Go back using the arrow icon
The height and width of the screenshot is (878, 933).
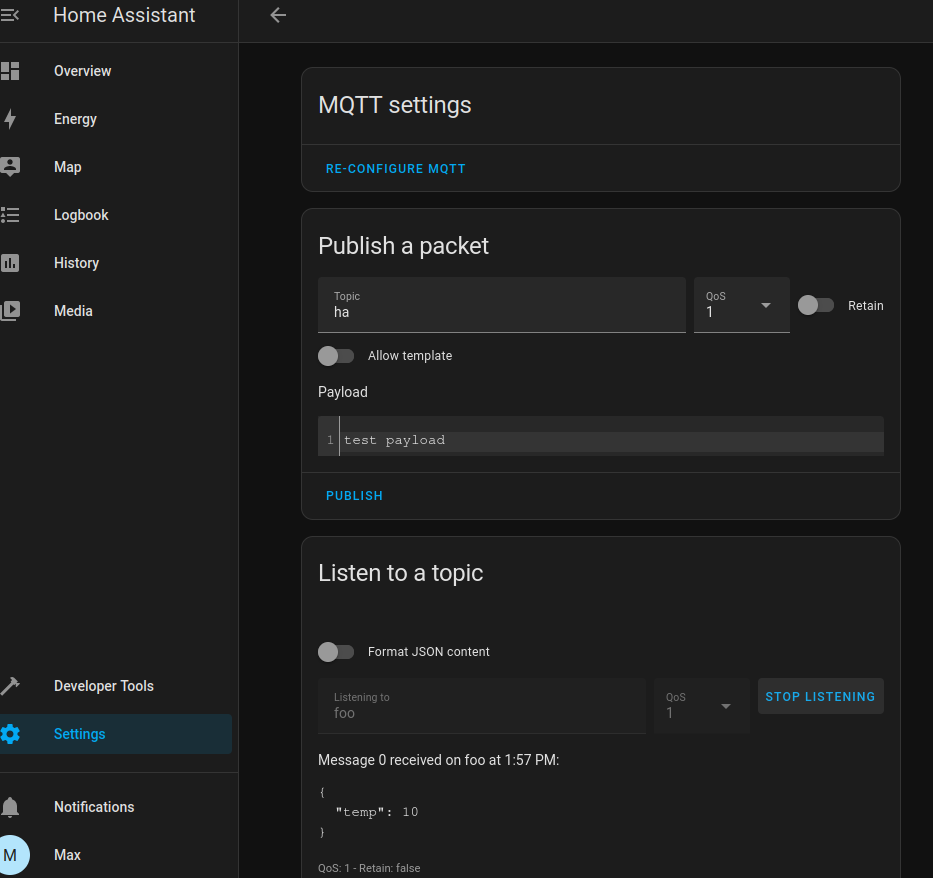(x=278, y=15)
